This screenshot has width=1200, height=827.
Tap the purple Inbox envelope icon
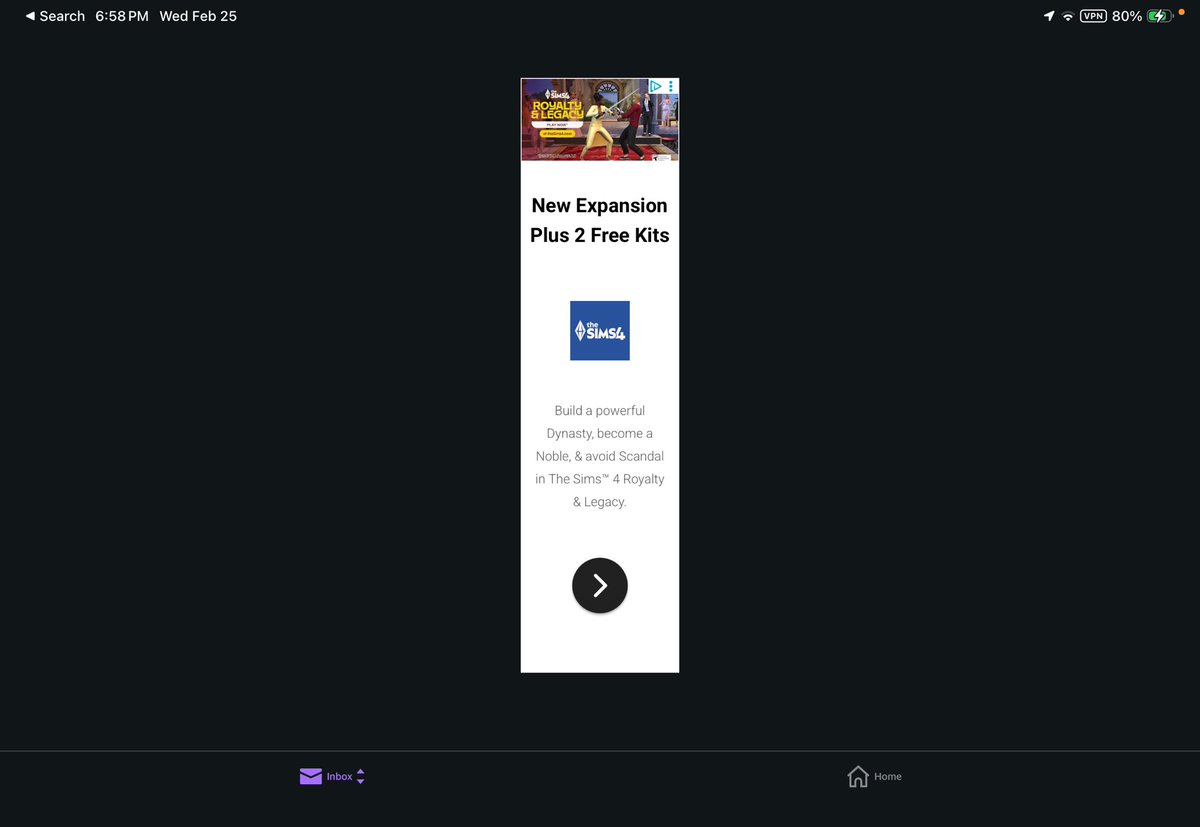[x=311, y=776]
